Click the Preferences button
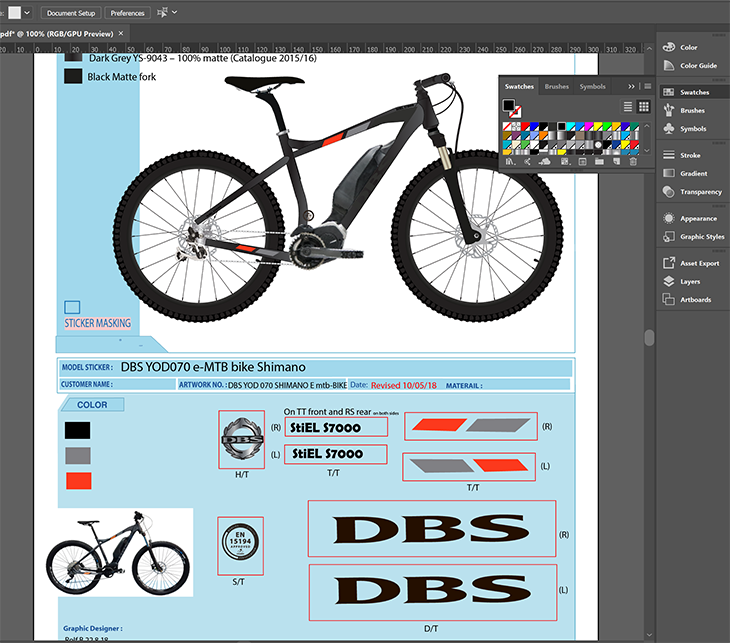The width and height of the screenshot is (730, 643). pos(127,13)
